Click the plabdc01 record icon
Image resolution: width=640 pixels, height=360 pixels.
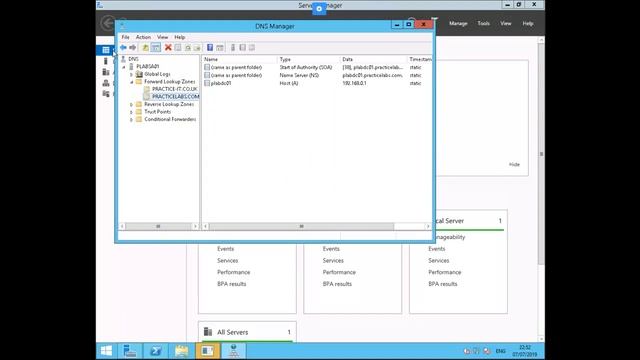tap(207, 83)
